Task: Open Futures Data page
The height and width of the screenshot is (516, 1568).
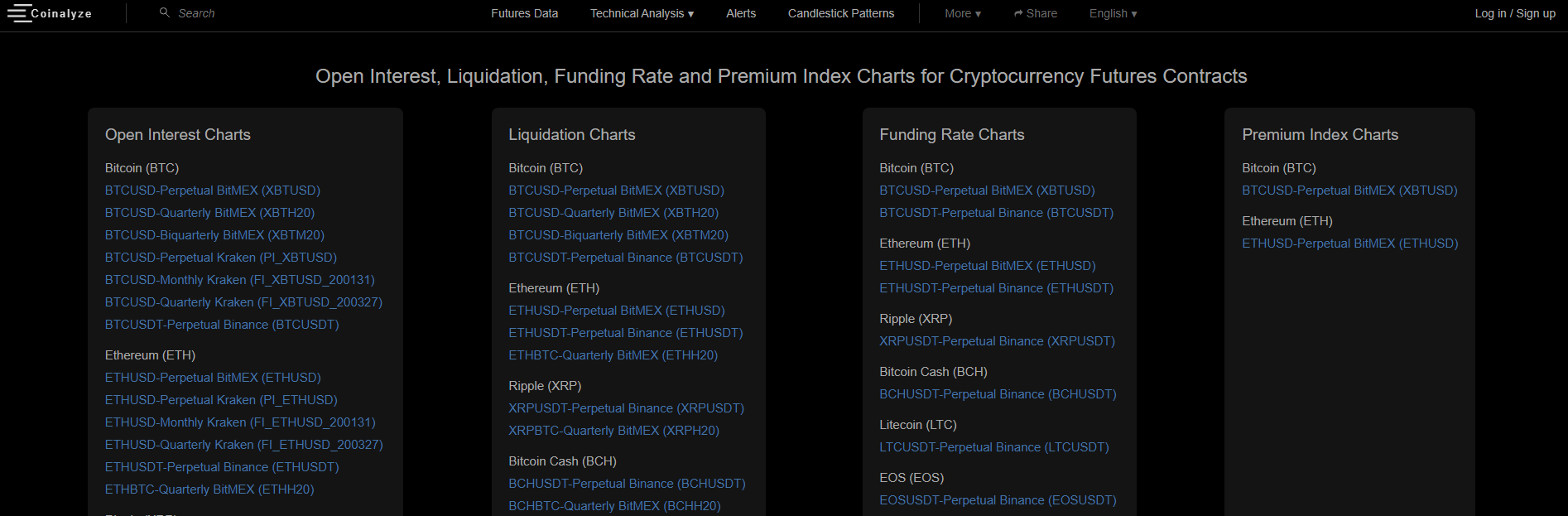Action: tap(524, 13)
